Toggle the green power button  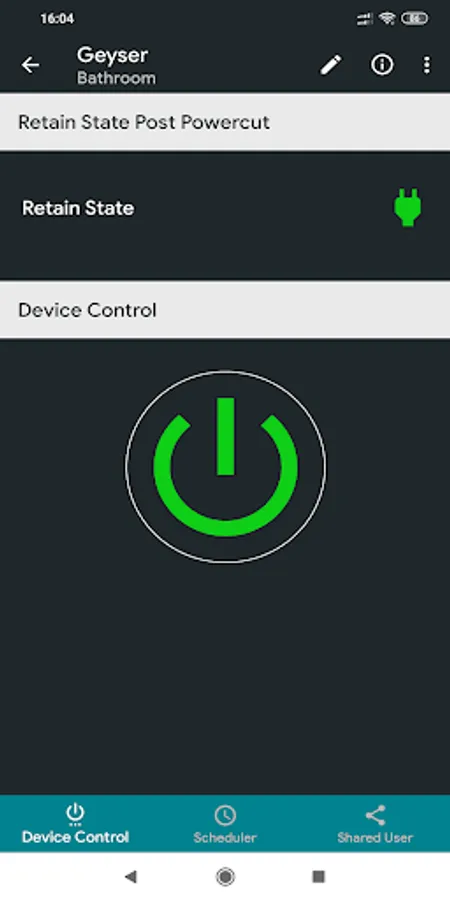click(x=226, y=467)
